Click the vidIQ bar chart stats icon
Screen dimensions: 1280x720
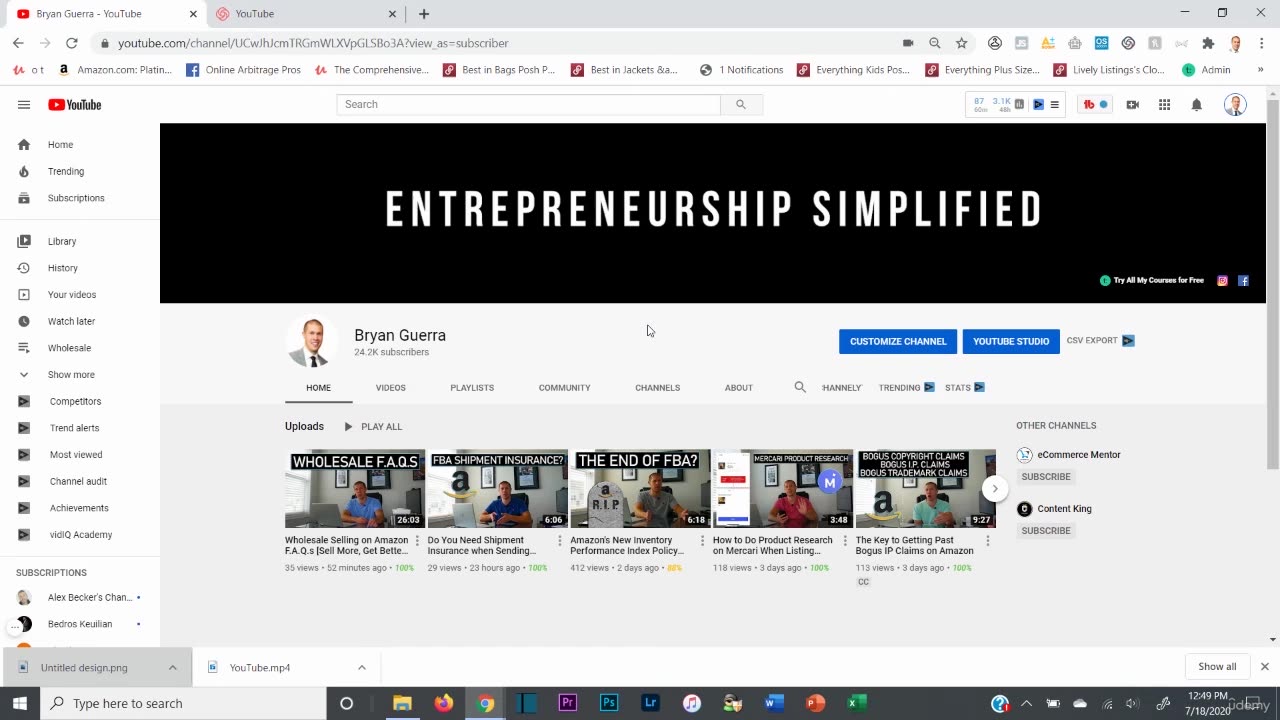click(x=1019, y=104)
